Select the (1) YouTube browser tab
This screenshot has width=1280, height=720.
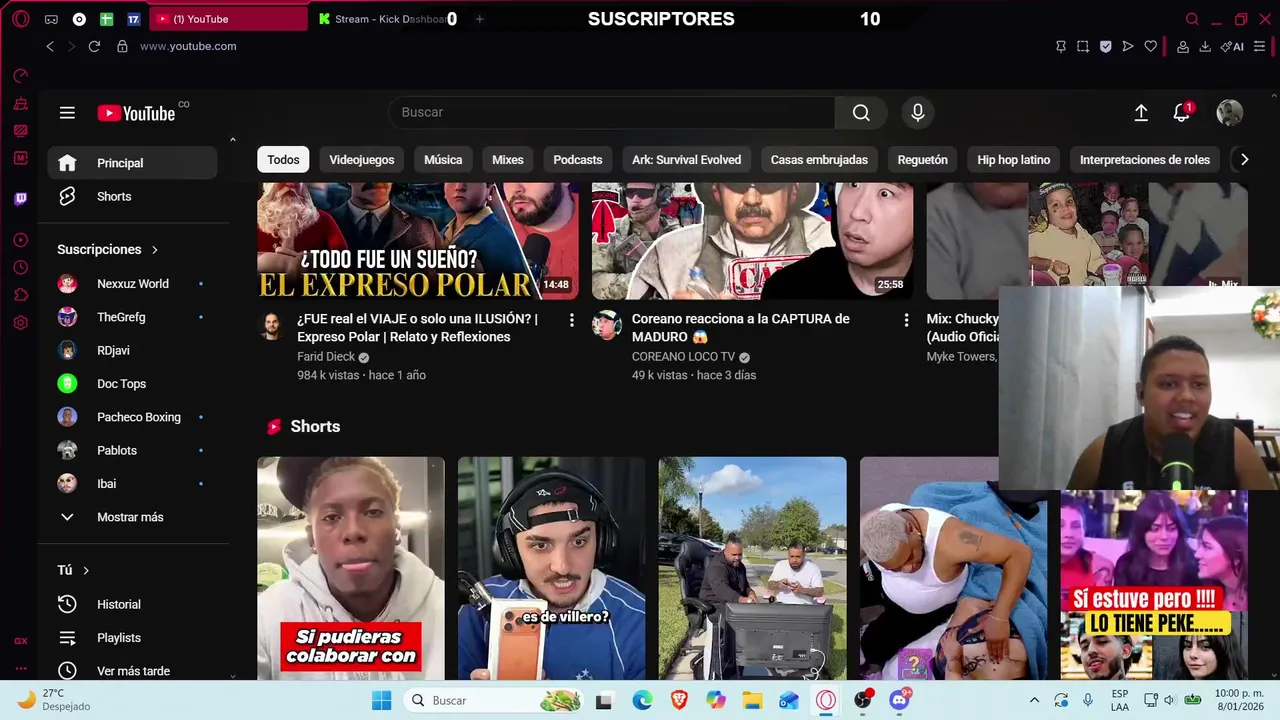(x=228, y=19)
